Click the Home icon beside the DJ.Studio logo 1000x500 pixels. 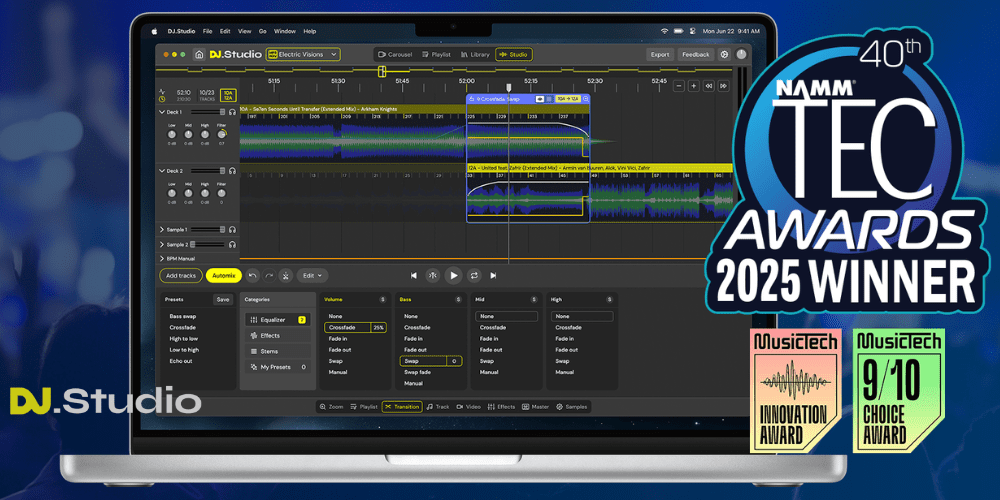tap(200, 54)
